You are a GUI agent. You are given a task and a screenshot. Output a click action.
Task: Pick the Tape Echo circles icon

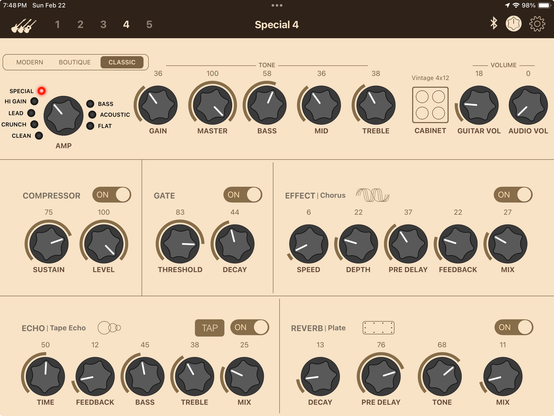pos(109,328)
